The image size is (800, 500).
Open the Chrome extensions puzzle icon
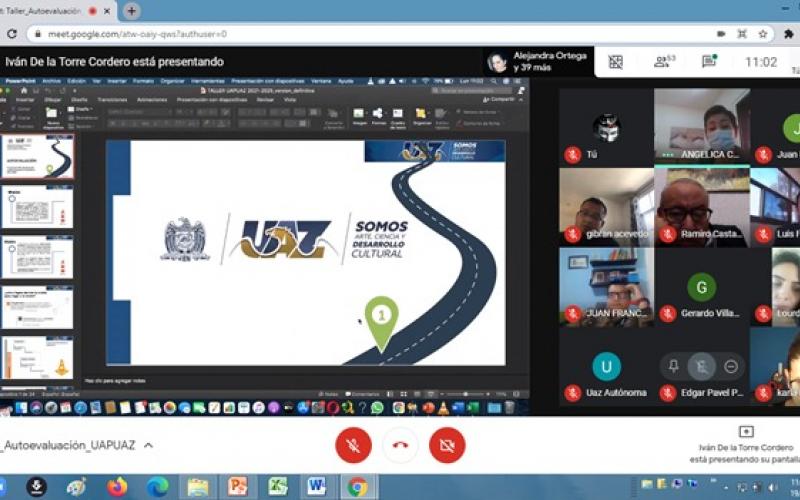[x=789, y=34]
